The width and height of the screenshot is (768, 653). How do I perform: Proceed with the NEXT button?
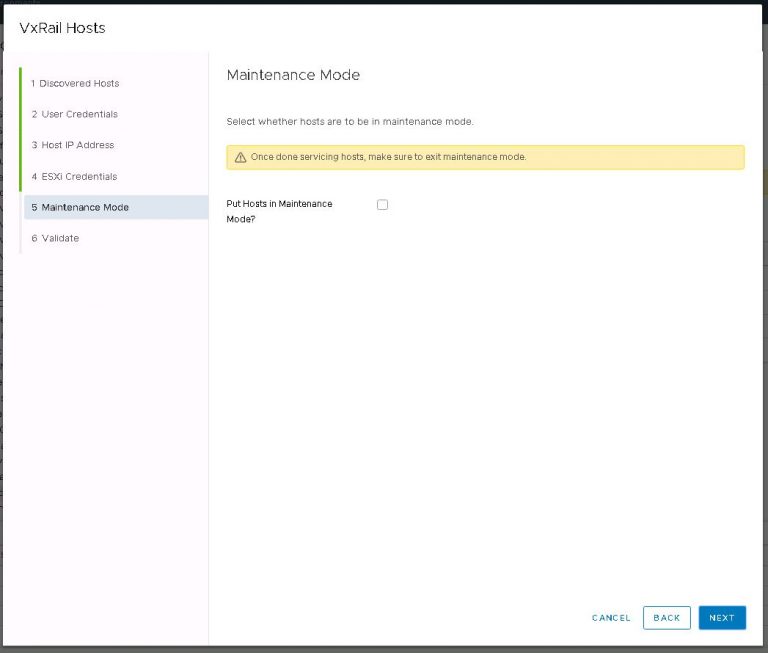click(722, 618)
